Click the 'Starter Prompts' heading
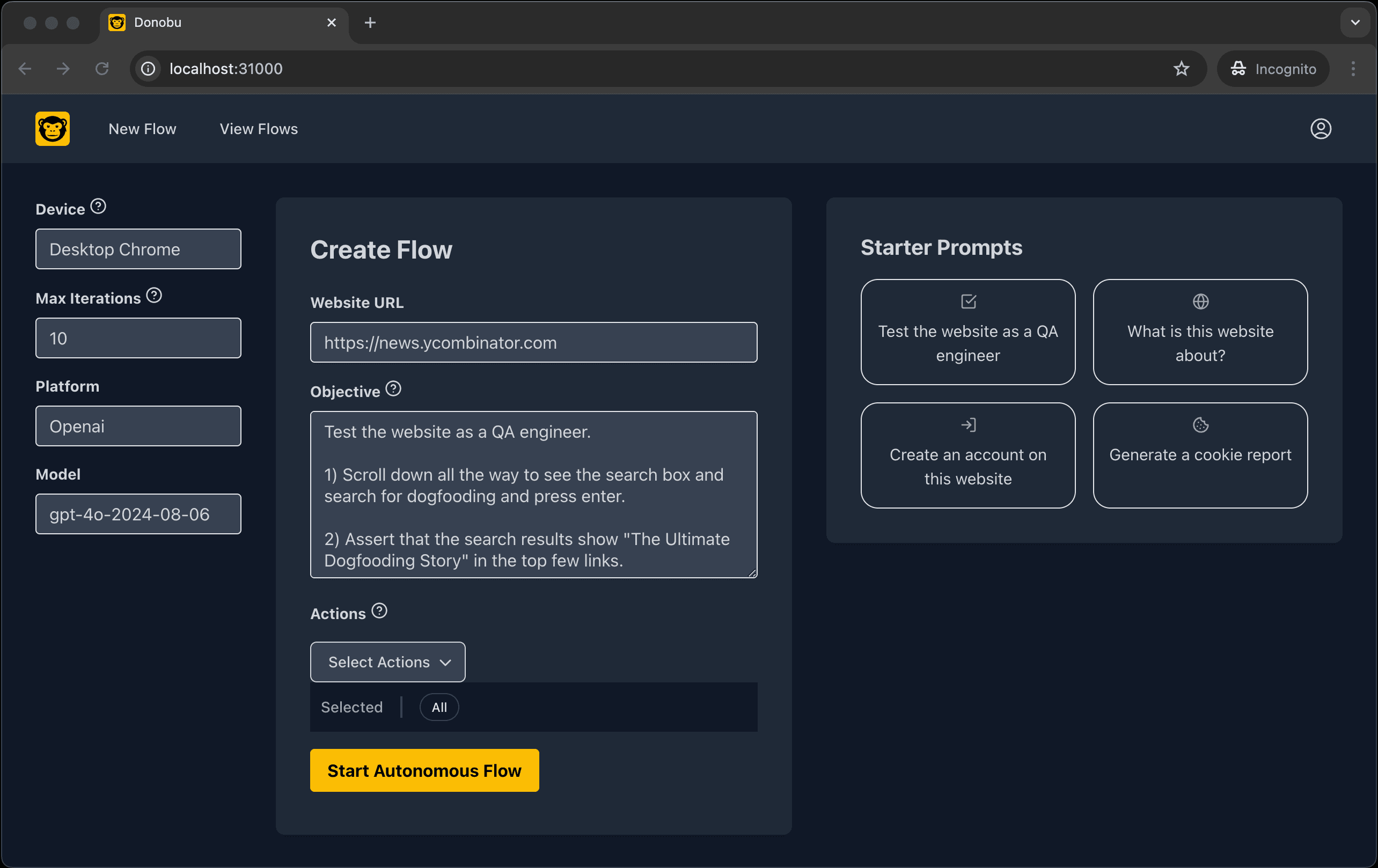 pyautogui.click(x=941, y=247)
